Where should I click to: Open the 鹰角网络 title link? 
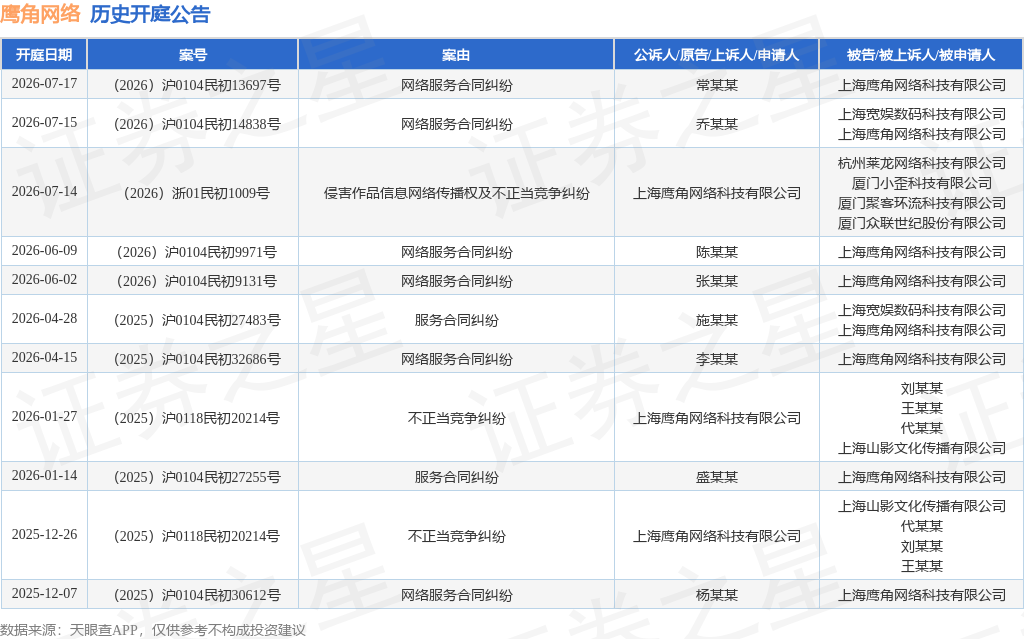pyautogui.click(x=40, y=14)
